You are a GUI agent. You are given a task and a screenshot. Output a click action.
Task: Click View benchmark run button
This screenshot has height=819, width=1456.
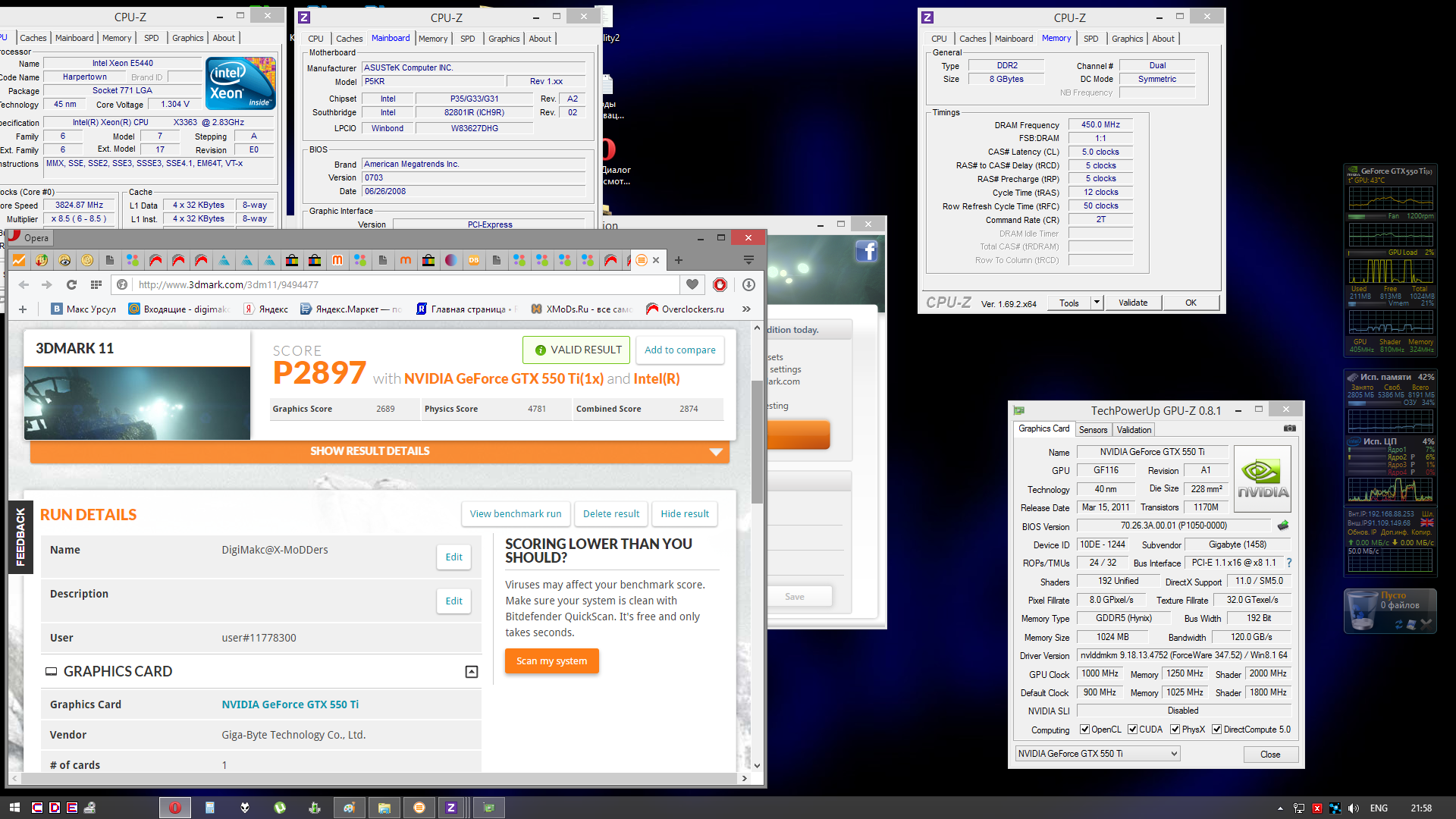point(516,513)
